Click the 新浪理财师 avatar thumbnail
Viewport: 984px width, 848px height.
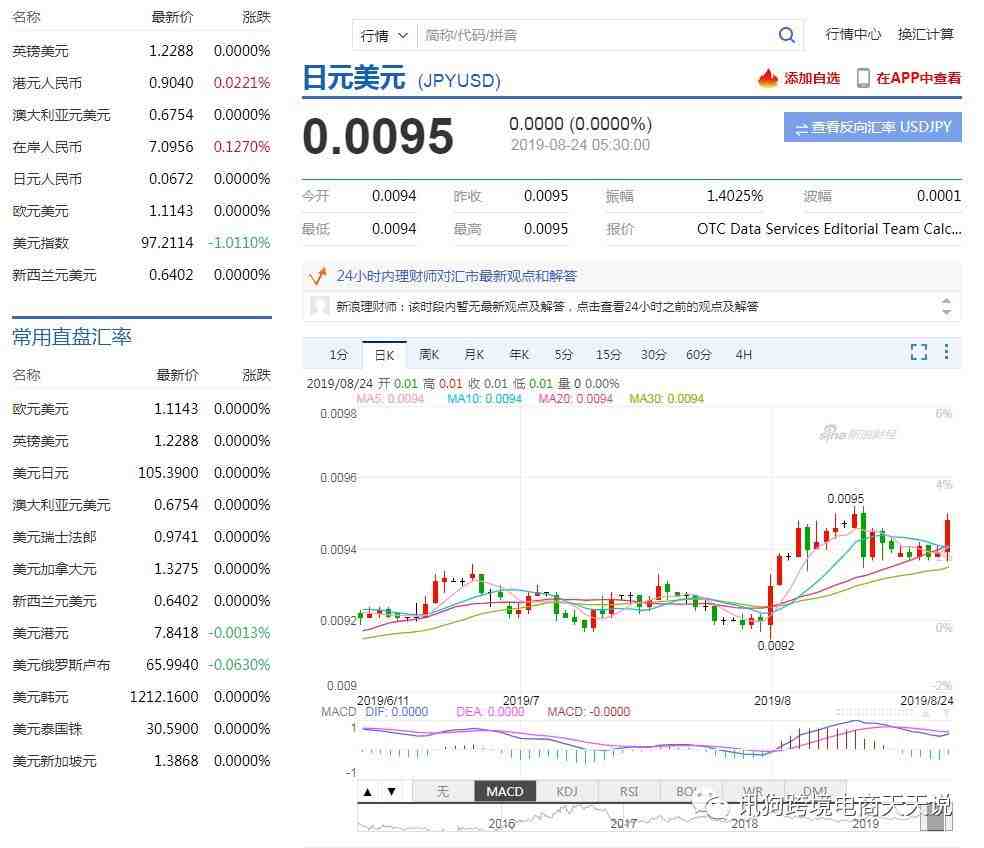[319, 306]
